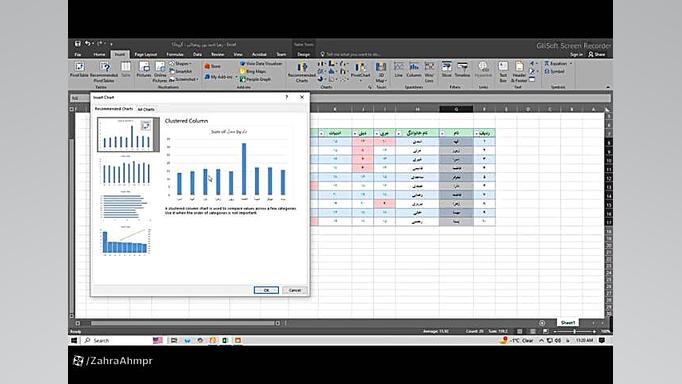
Task: Click the zoom slider in status bar
Action: (575, 331)
